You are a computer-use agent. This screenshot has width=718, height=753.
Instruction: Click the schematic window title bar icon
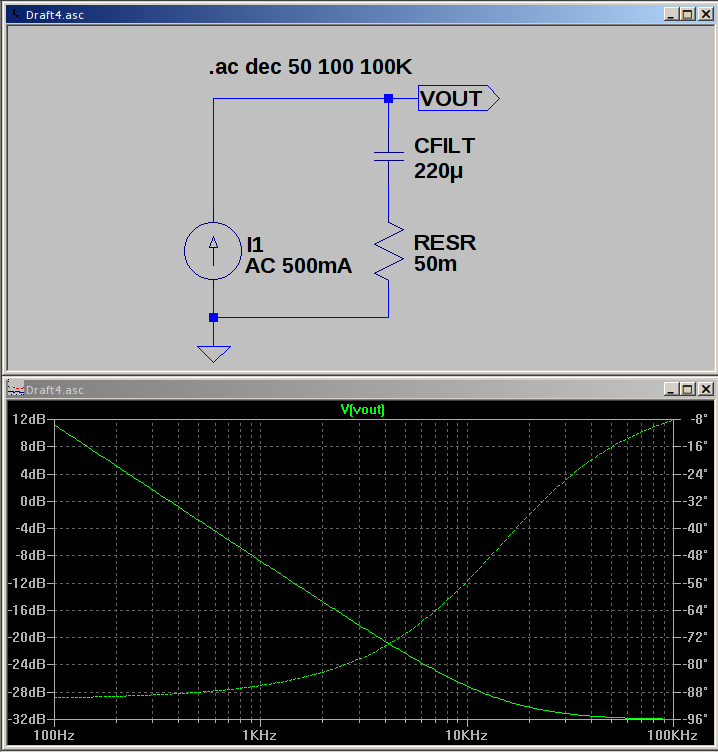[15, 14]
